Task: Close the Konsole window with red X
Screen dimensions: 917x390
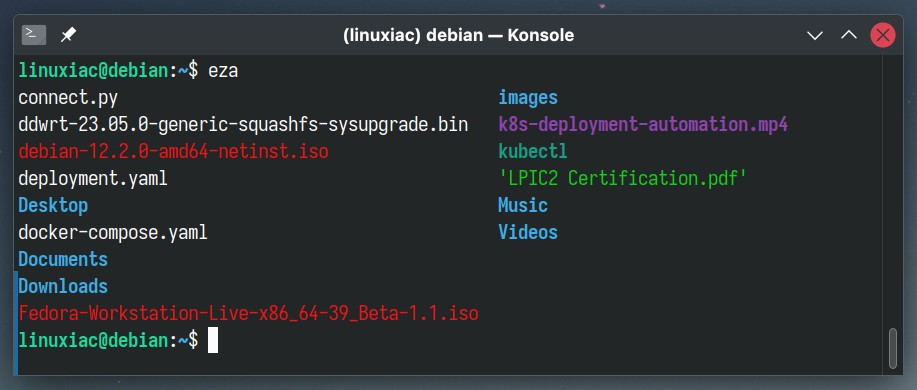Action: 882,35
